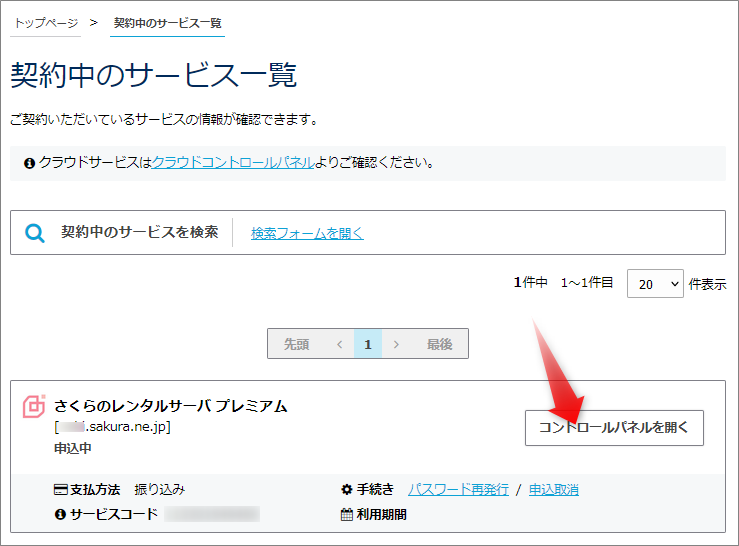The height and width of the screenshot is (546, 739).
Task: Click the credit card icon next to 支払方法
Action: [60, 490]
